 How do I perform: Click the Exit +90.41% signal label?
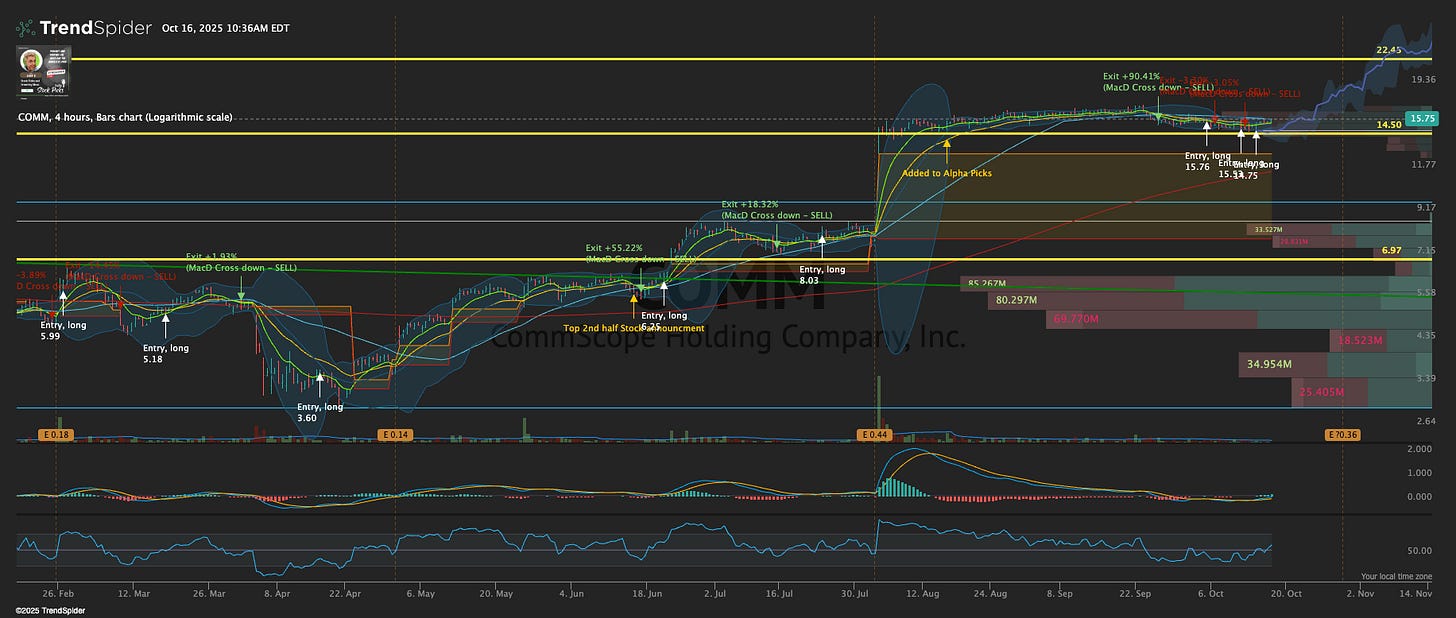coord(1159,81)
